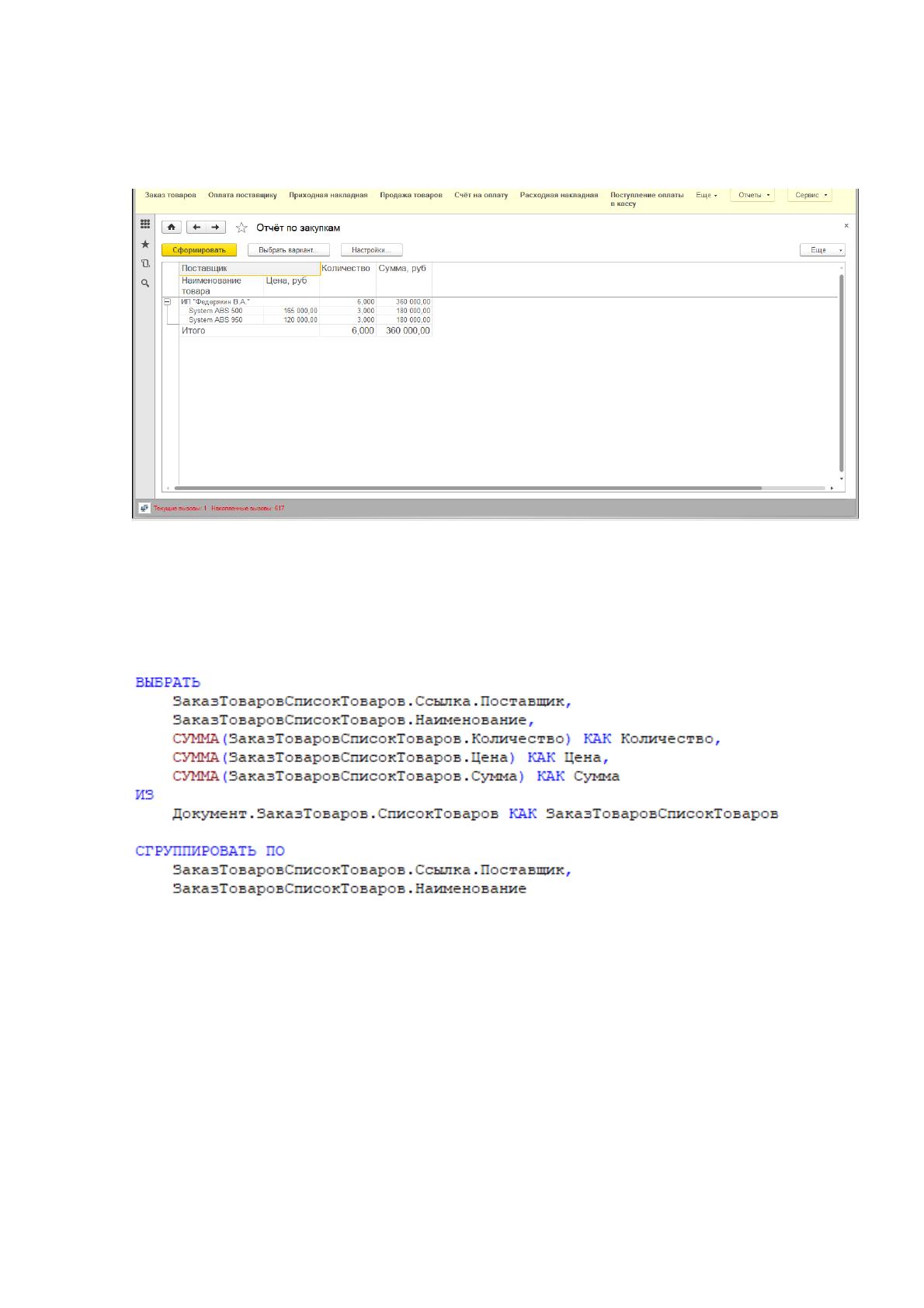This screenshot has width=924, height=1308.
Task: Open favorites via sidebar star icon
Action: (x=144, y=244)
